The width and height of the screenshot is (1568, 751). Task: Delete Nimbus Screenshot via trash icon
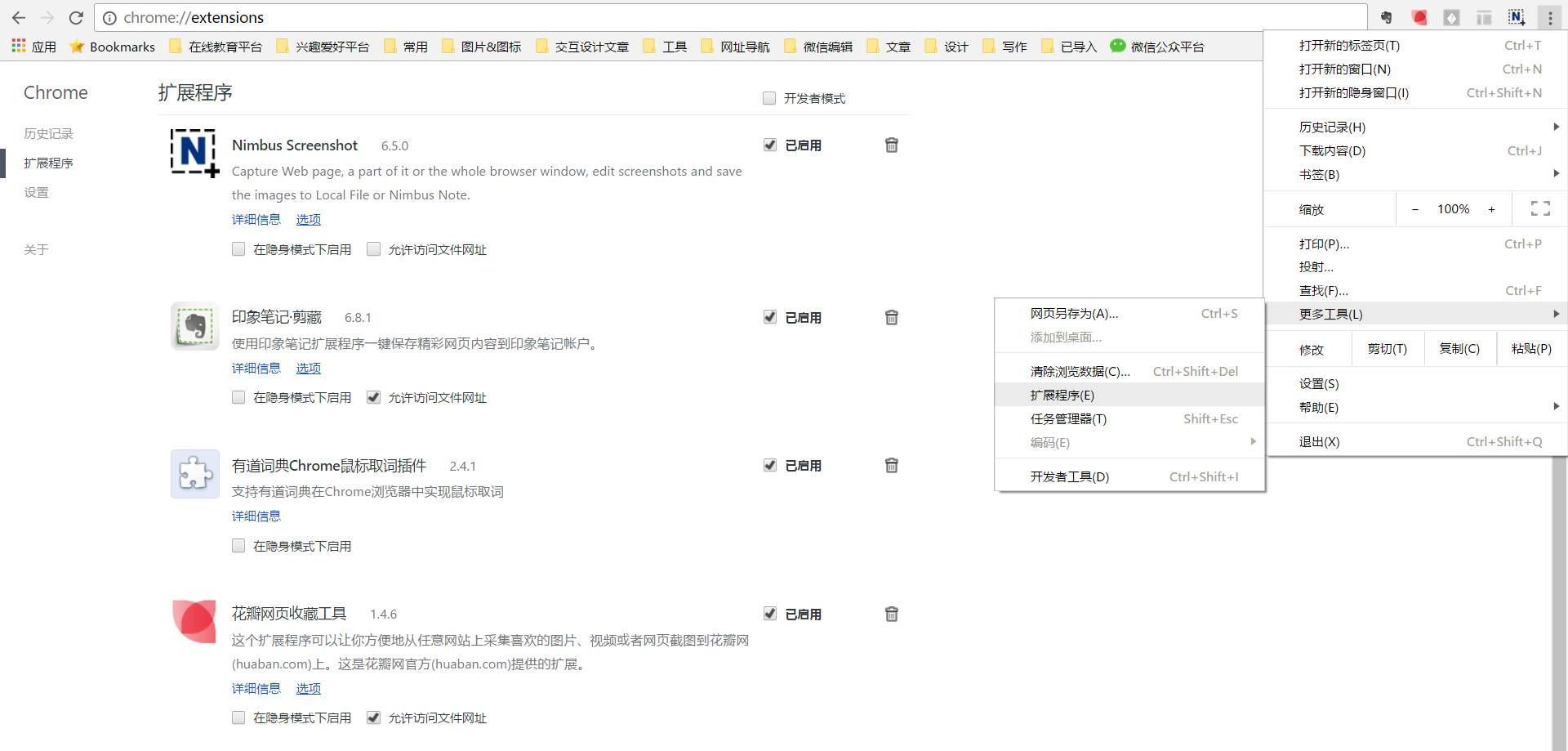coord(892,145)
